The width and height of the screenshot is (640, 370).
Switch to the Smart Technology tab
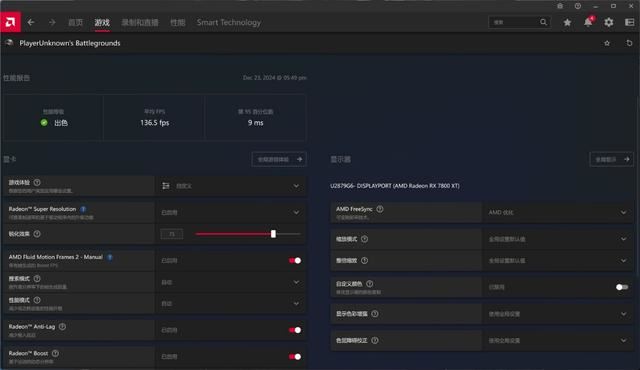click(229, 22)
